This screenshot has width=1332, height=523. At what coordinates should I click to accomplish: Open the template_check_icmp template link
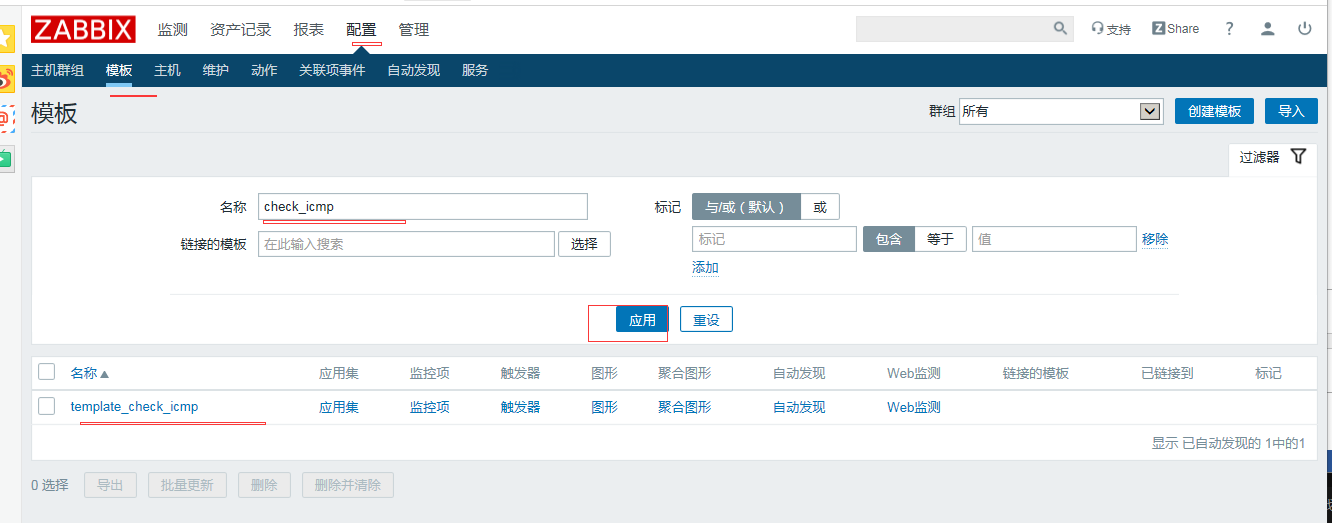tap(134, 407)
